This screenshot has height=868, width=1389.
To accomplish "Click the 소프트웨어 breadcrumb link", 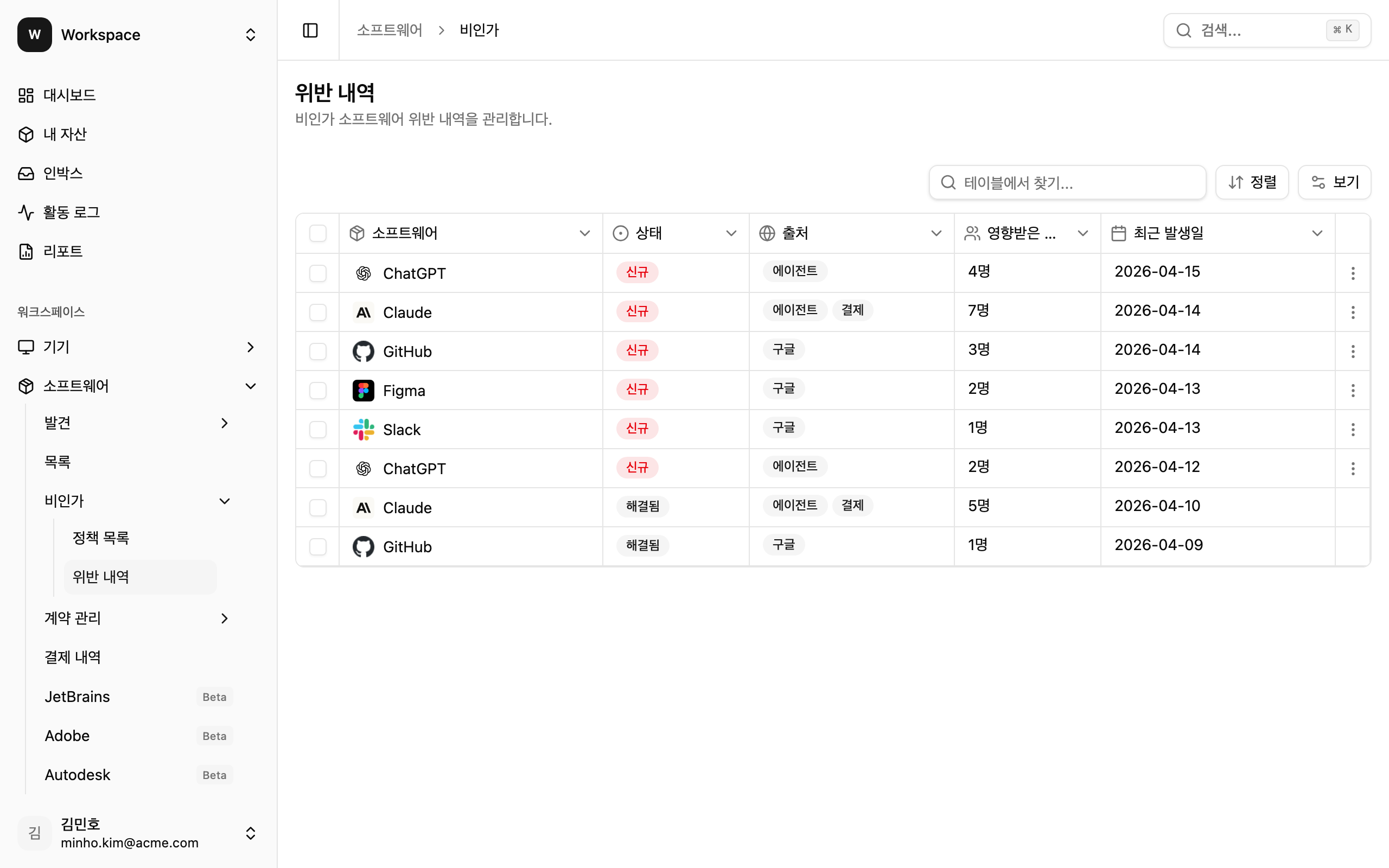I will tap(389, 30).
